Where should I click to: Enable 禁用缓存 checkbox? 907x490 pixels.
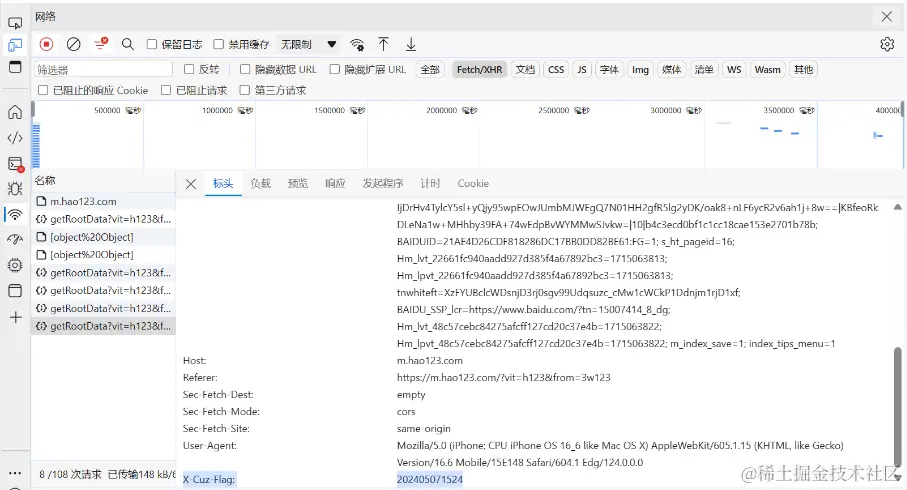click(219, 44)
